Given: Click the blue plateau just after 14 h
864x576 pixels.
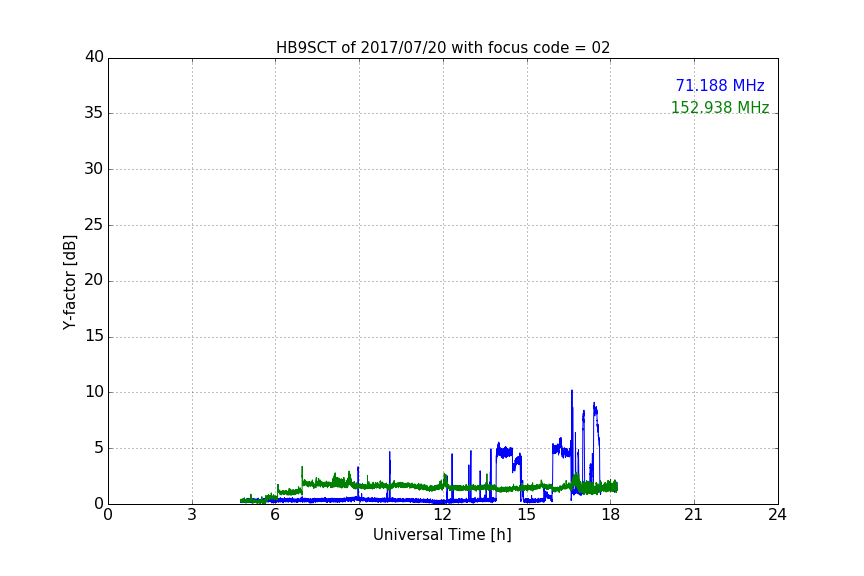Looking at the screenshot, I should point(504,453).
